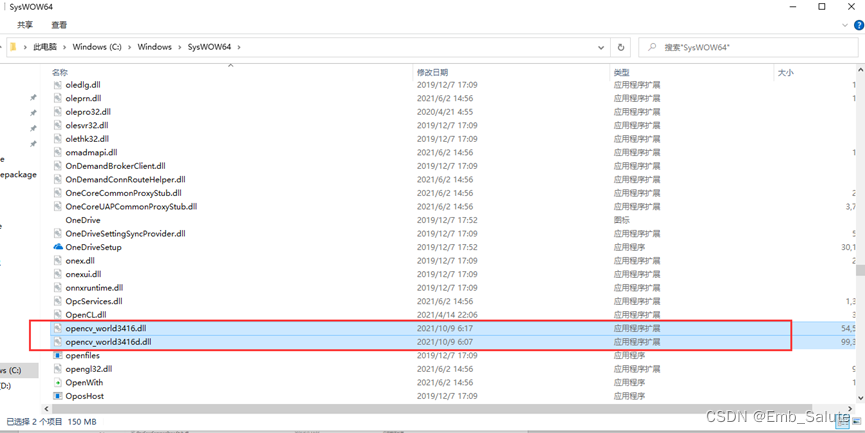Click the horizontal scrollbar left arrow
This screenshot has width=865, height=433.
46,409
